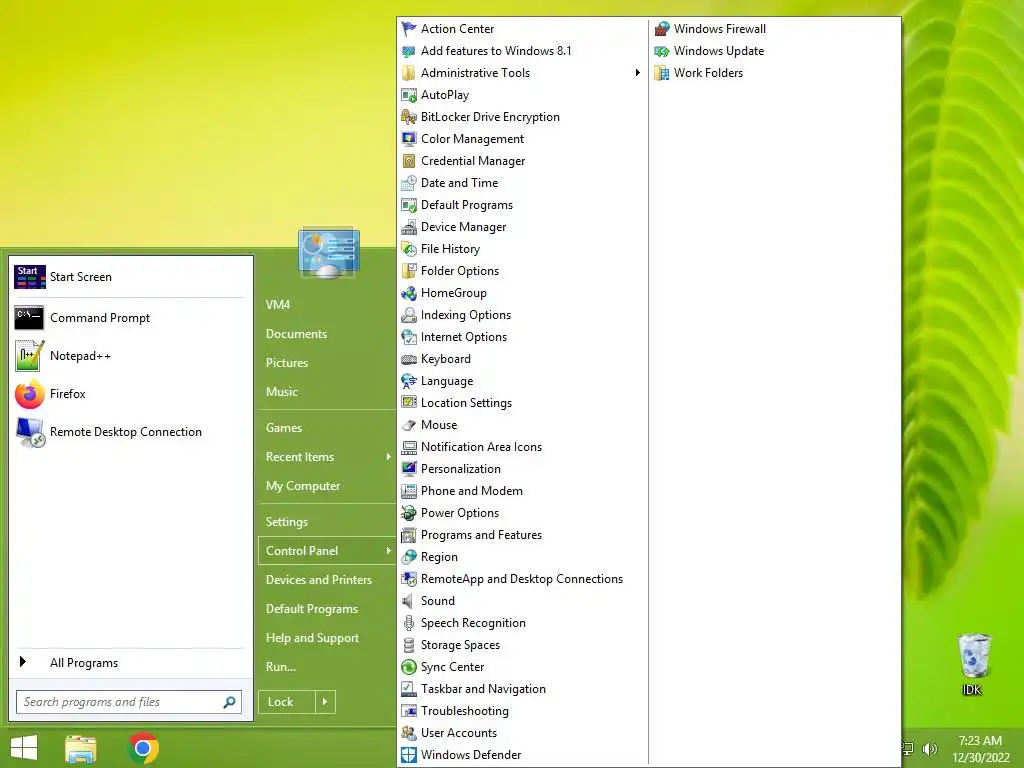
Task: Click the AutoPlay icon
Action: (409, 95)
